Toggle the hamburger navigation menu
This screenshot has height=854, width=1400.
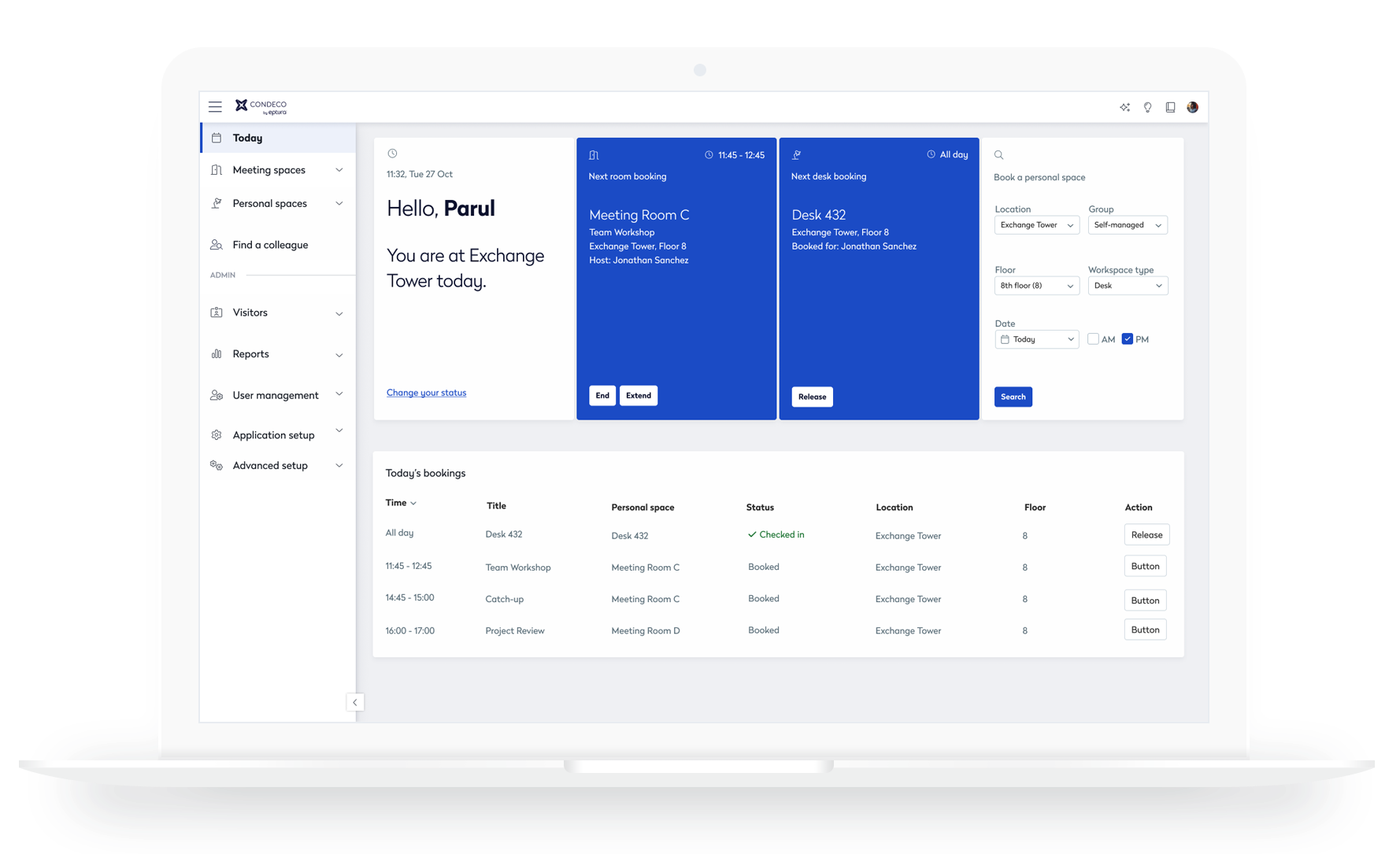pyautogui.click(x=215, y=106)
